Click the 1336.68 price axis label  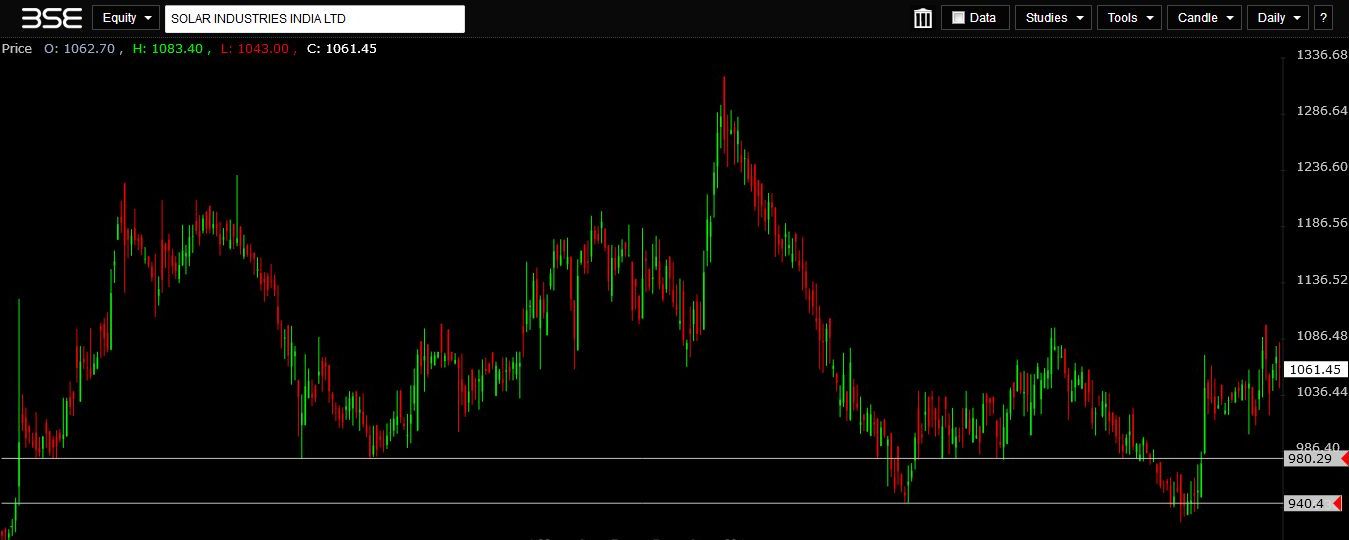pos(1314,55)
